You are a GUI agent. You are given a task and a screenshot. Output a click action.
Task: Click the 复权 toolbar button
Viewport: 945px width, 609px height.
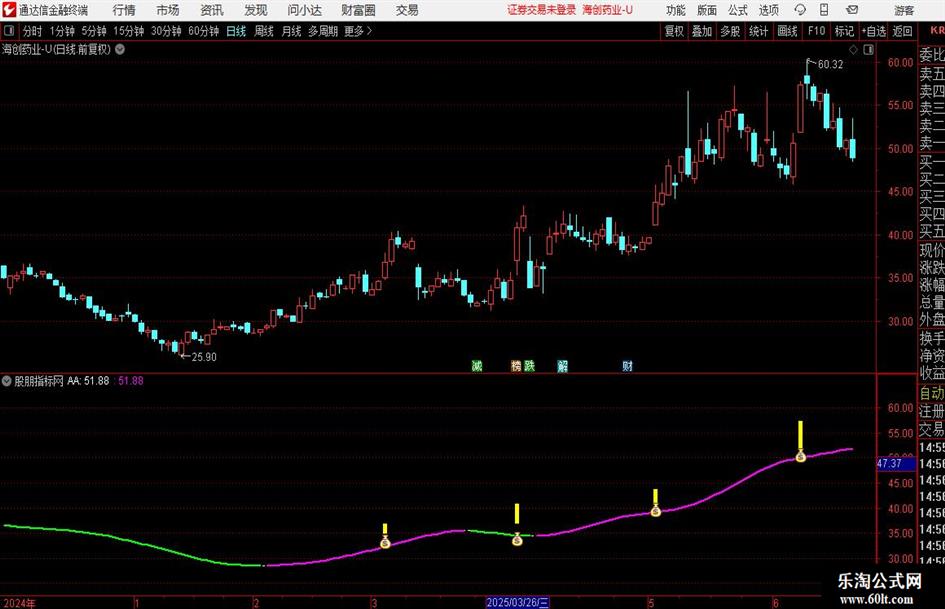click(674, 31)
